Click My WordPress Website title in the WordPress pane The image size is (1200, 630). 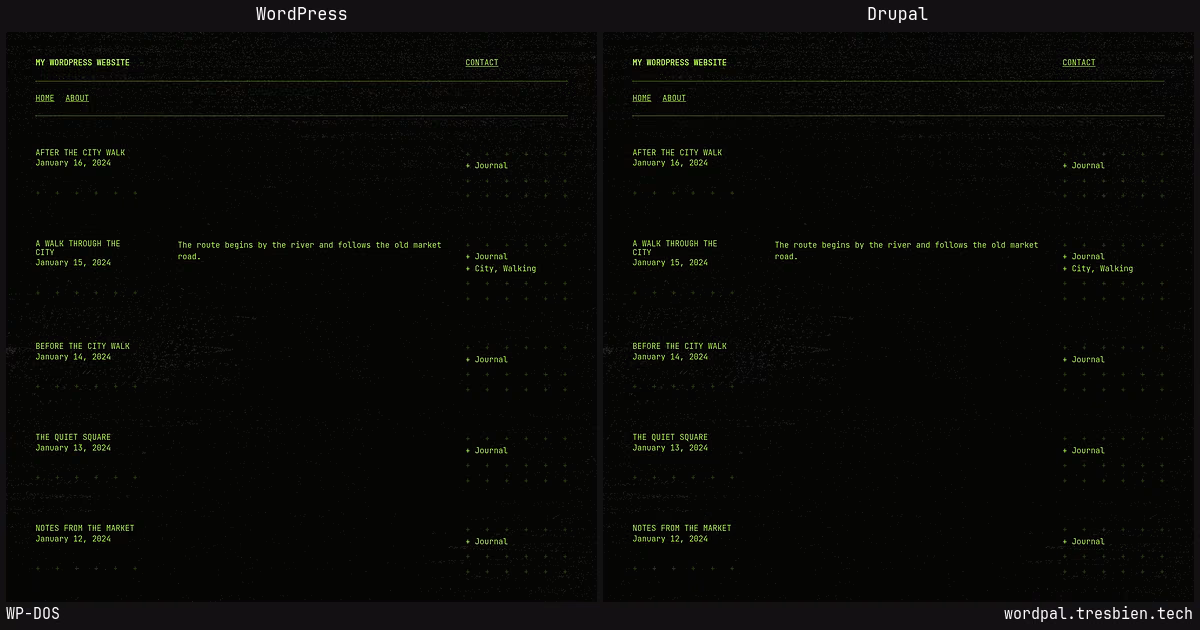[82, 62]
